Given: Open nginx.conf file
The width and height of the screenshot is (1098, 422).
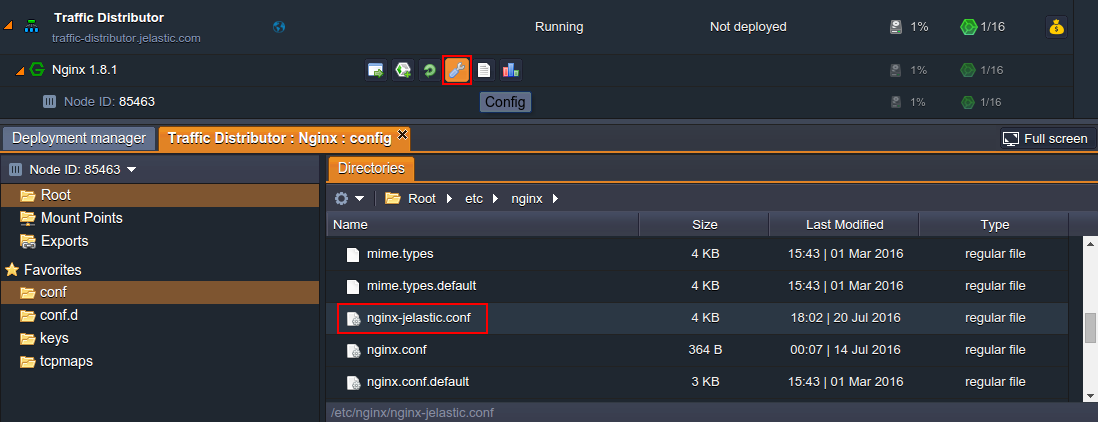Looking at the screenshot, I should click(x=396, y=350).
